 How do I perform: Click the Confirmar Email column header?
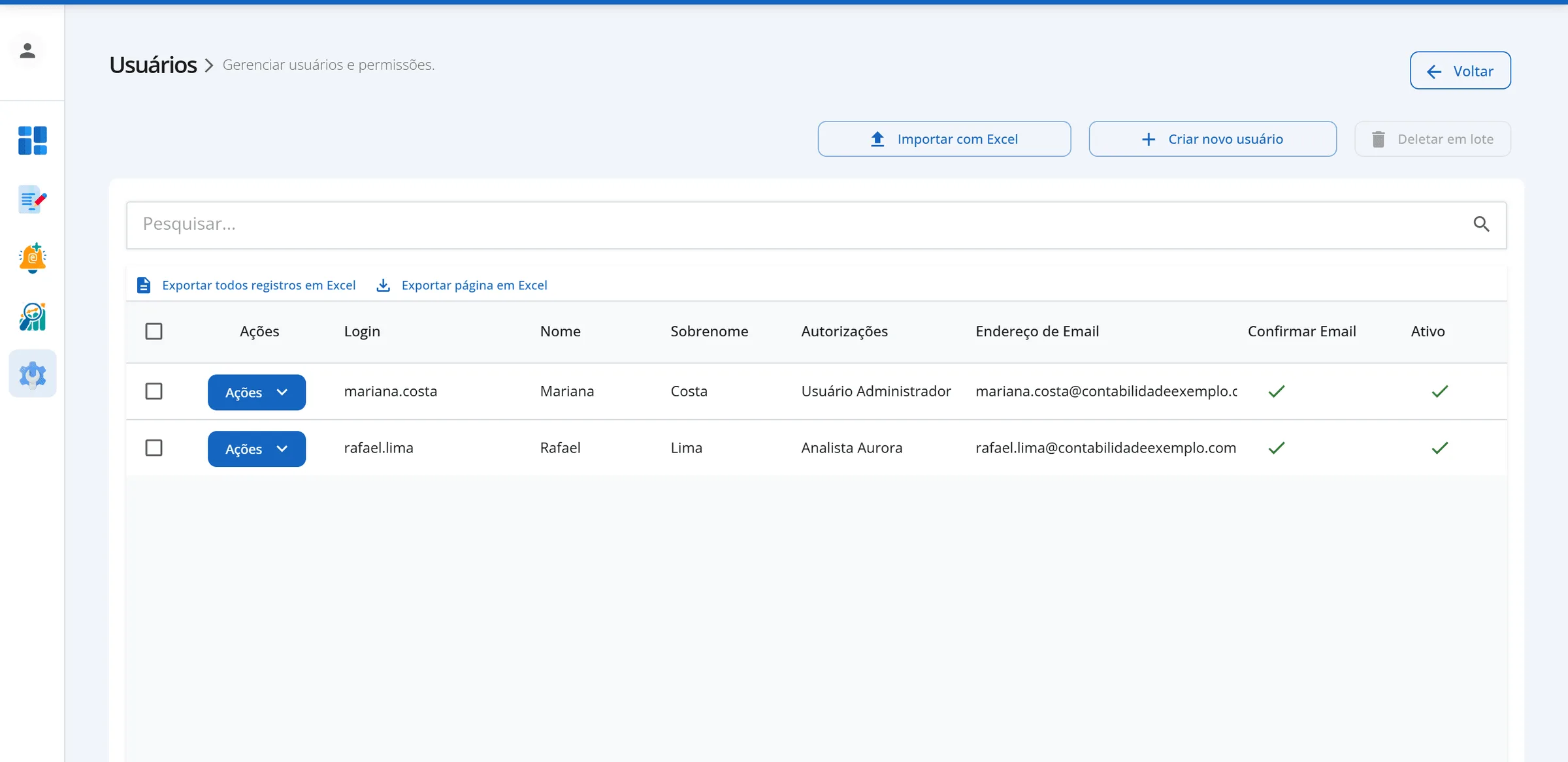tap(1302, 332)
